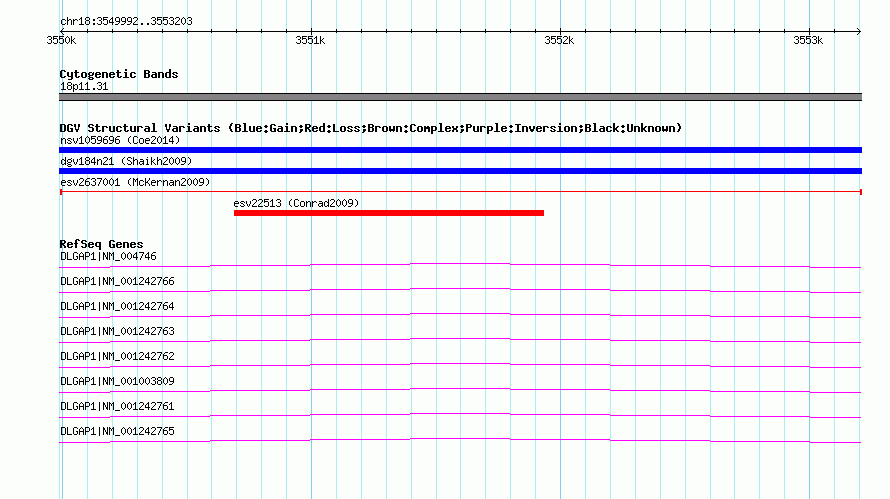Click the chr18:3549992..3553203 coordinate label
The height and width of the screenshot is (499, 890).
[126, 21]
